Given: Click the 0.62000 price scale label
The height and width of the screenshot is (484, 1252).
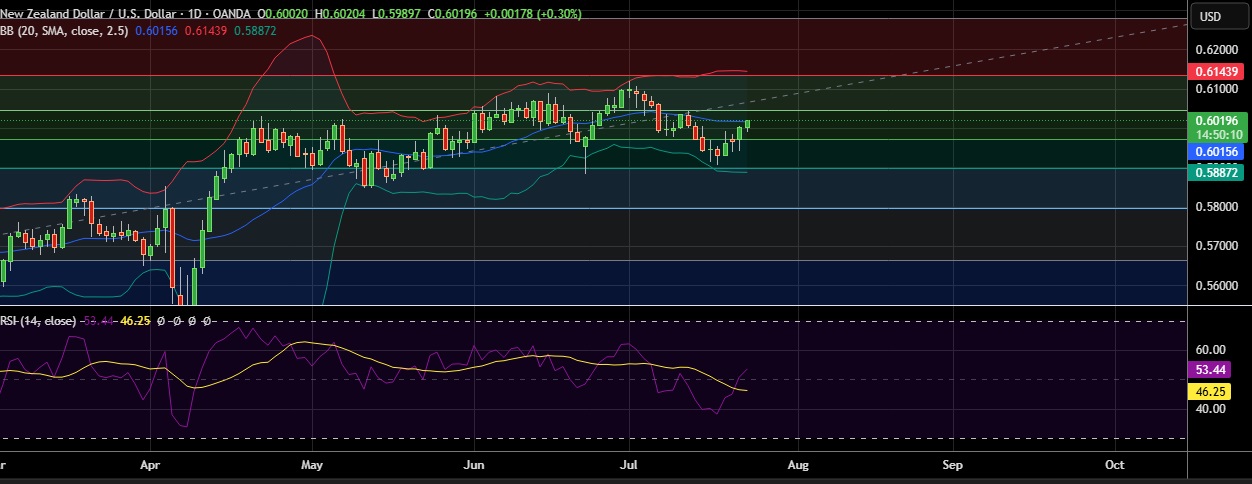Looking at the screenshot, I should [1217, 49].
